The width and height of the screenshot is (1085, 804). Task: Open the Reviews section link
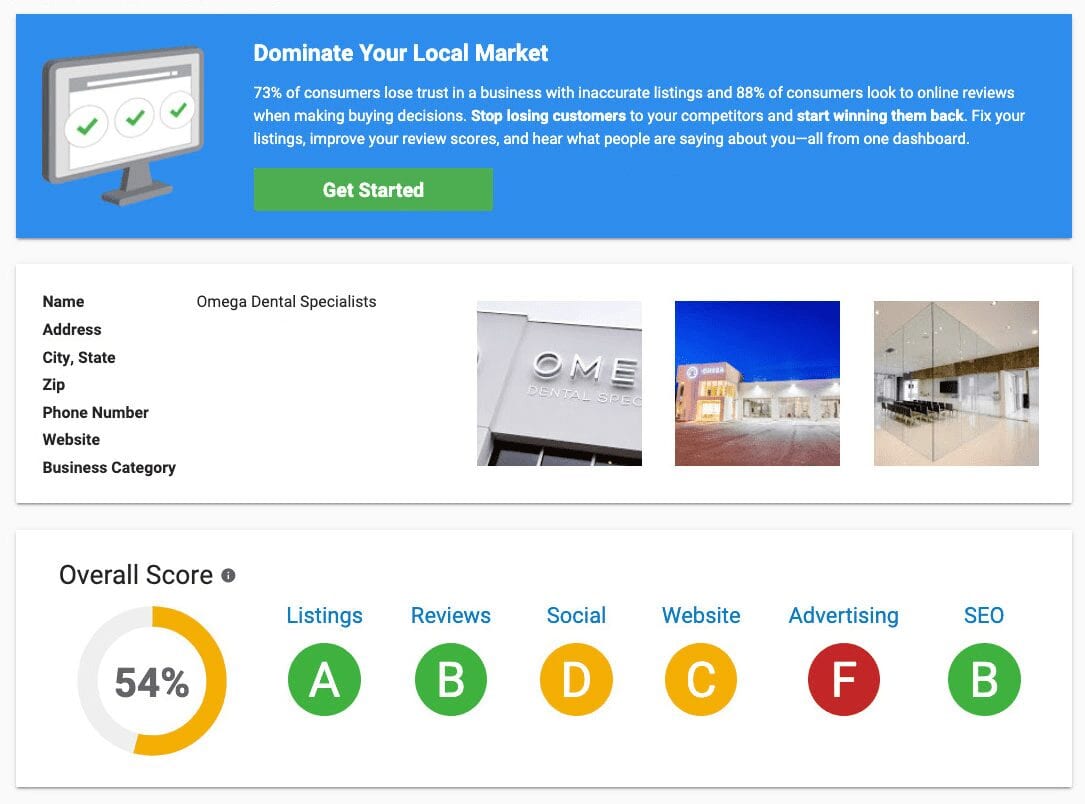[x=450, y=616]
